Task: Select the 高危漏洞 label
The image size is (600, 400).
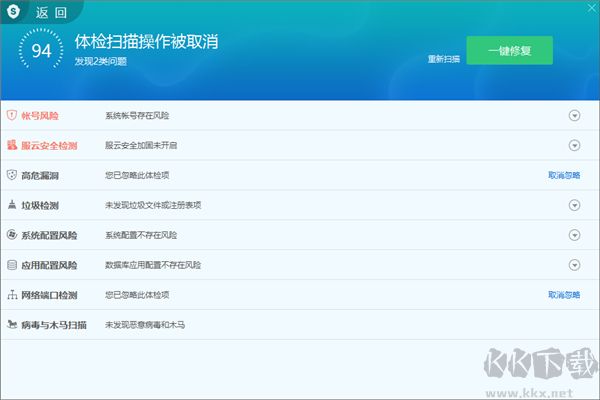Action: click(40, 175)
